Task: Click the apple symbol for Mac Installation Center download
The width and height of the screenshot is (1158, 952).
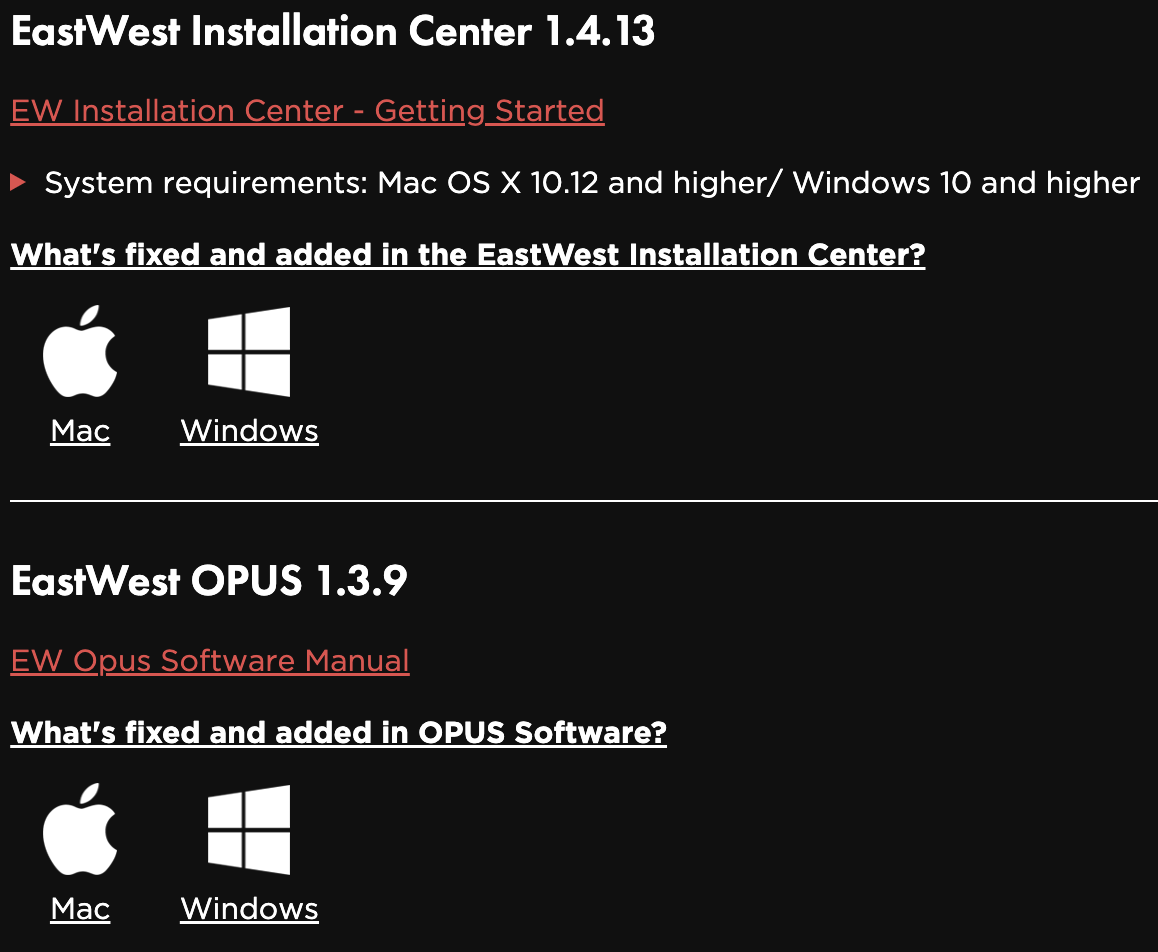Action: pyautogui.click(x=80, y=352)
